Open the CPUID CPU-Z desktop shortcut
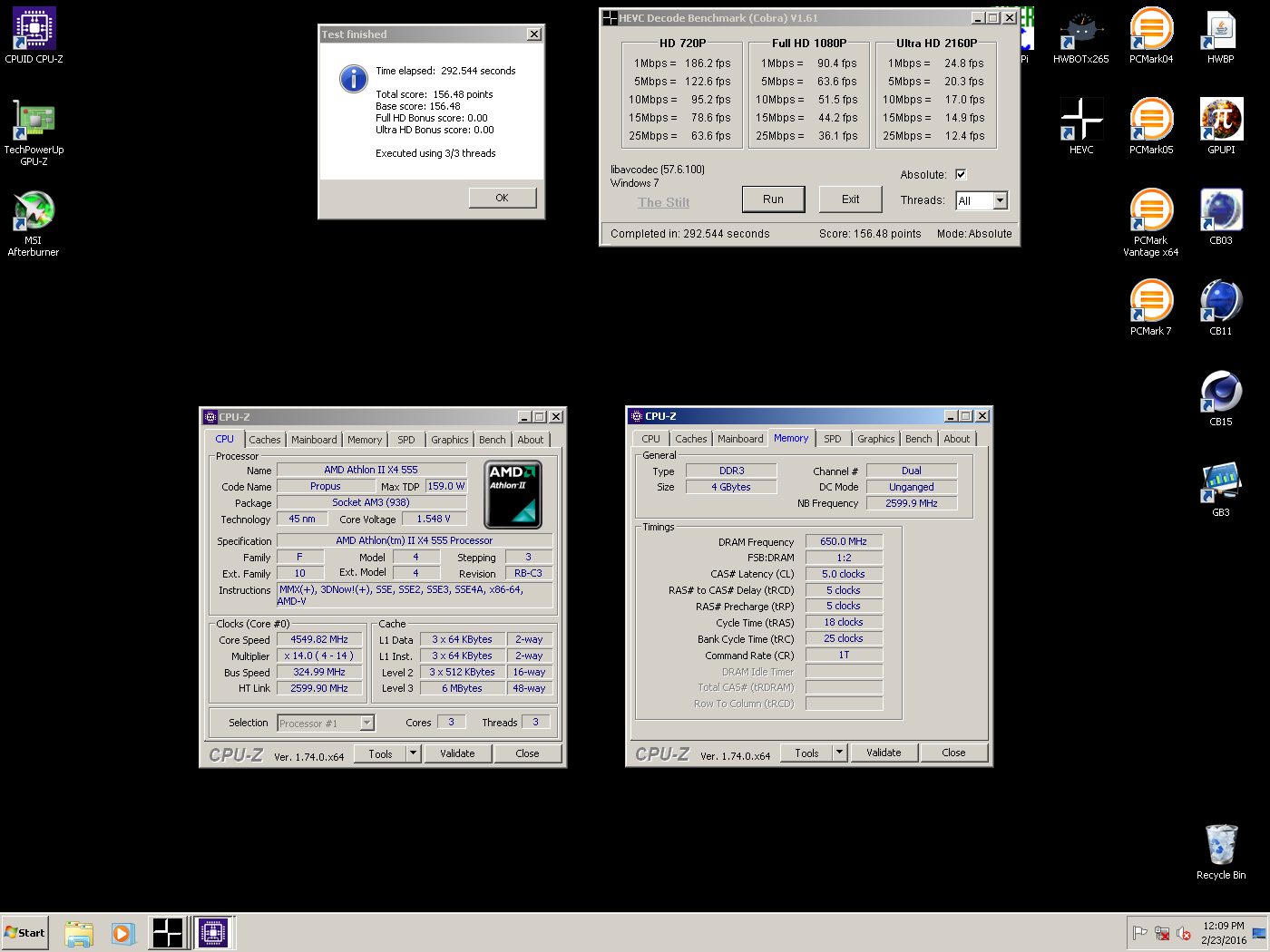The height and width of the screenshot is (952, 1270). click(x=34, y=35)
